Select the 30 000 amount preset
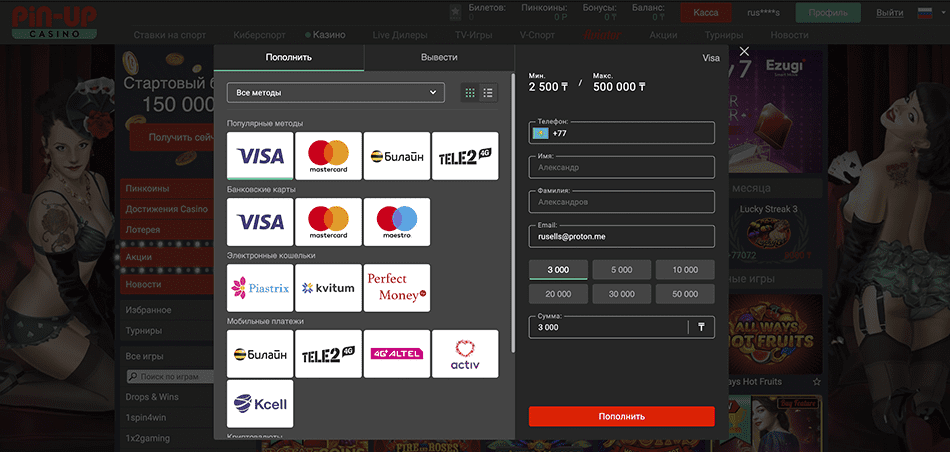This screenshot has width=950, height=452. pos(622,294)
